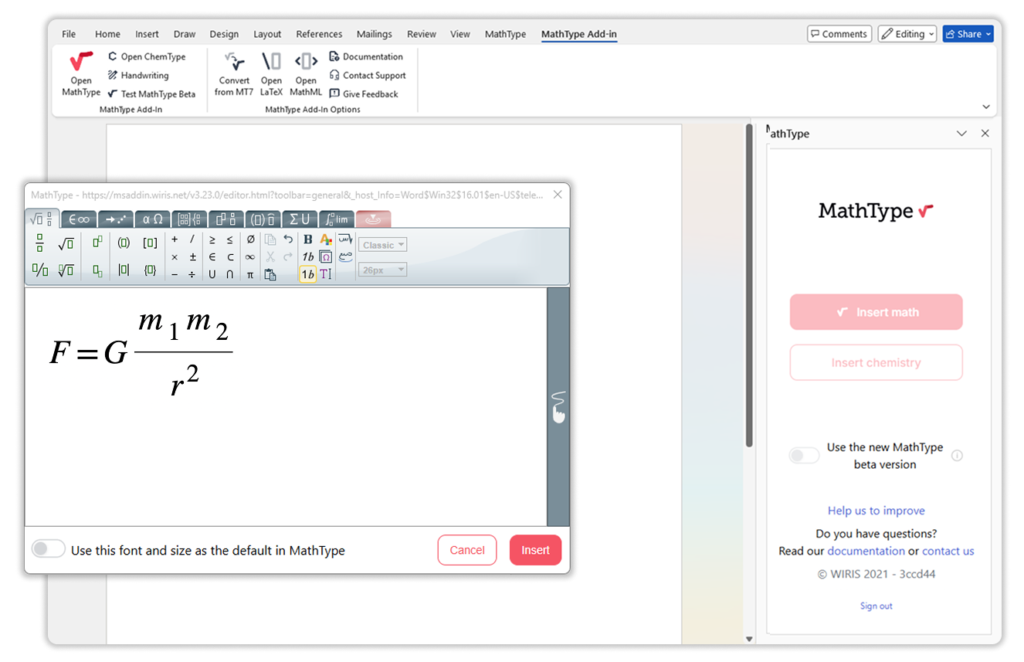Apply bold formatting in MathType editor
Image resolution: width=1024 pixels, height=662 pixels.
click(x=308, y=240)
